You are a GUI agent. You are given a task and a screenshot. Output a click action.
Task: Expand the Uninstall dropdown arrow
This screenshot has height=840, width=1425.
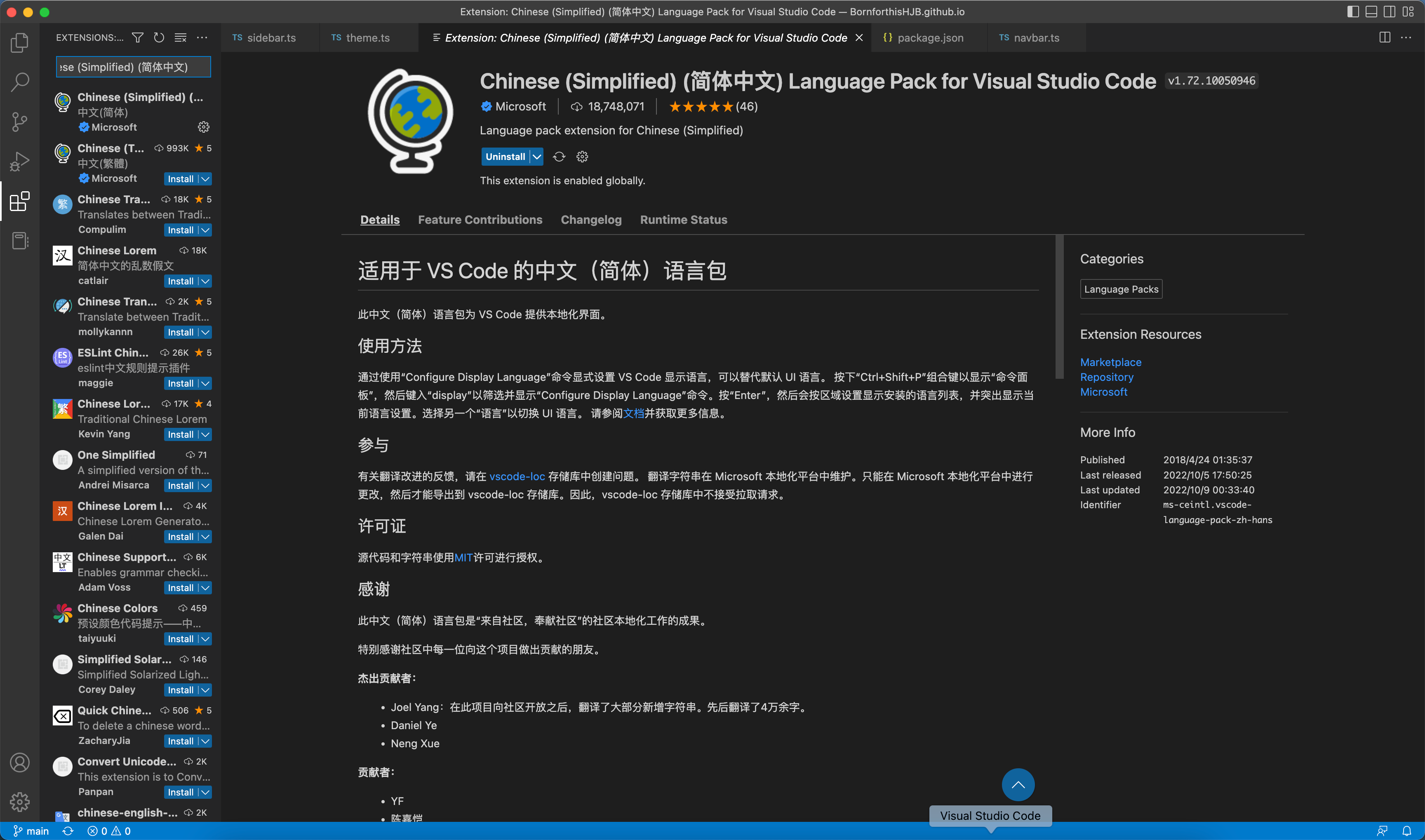pyautogui.click(x=537, y=157)
